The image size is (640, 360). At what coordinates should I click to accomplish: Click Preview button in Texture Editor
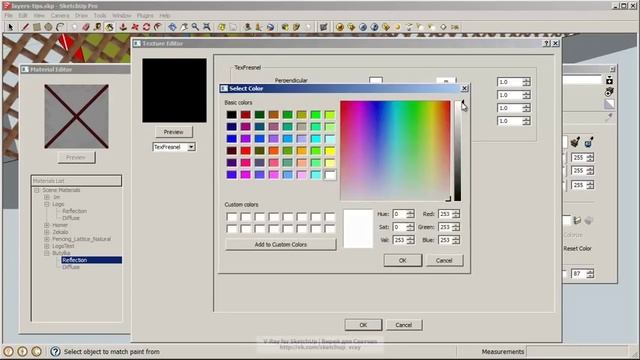pos(173,132)
